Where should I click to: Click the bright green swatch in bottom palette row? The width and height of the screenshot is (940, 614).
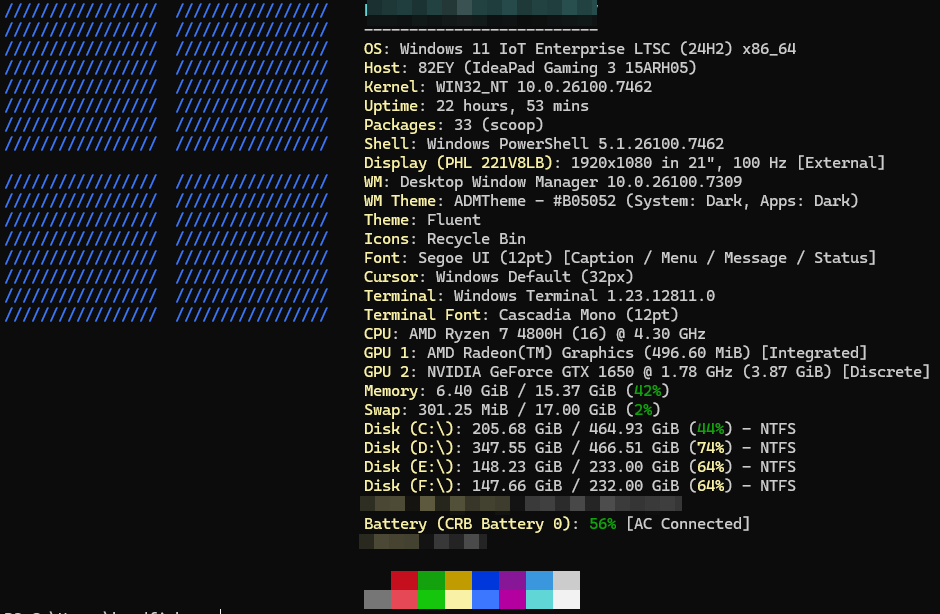431,600
